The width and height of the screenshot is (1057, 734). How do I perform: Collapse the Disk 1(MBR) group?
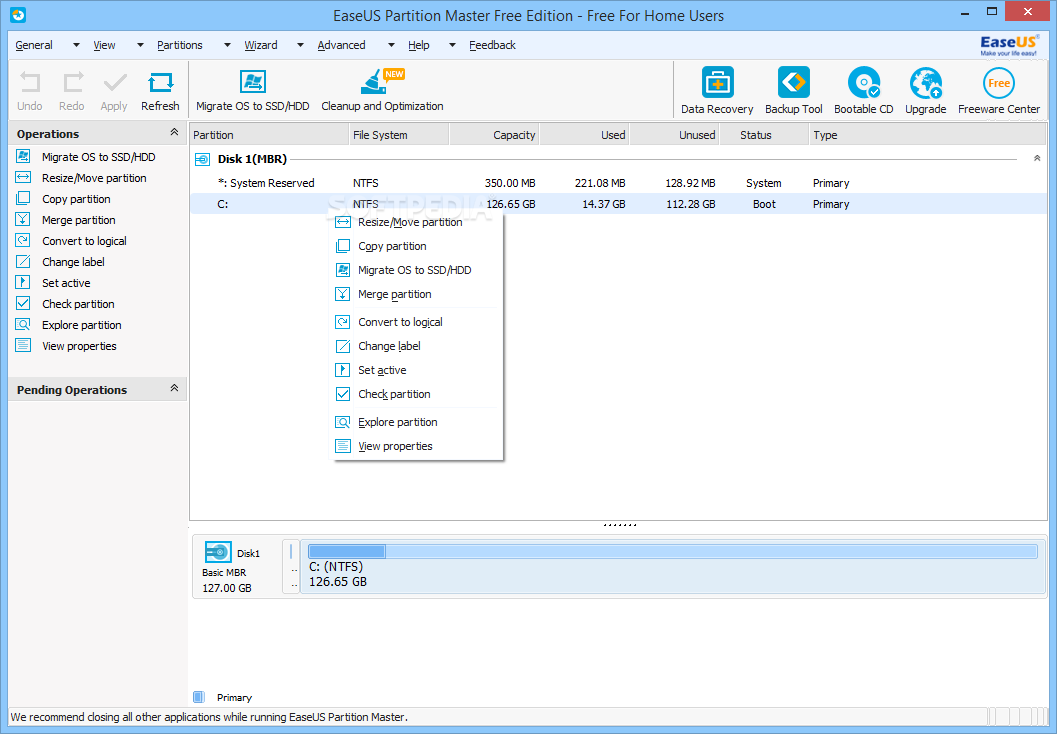click(x=1037, y=158)
